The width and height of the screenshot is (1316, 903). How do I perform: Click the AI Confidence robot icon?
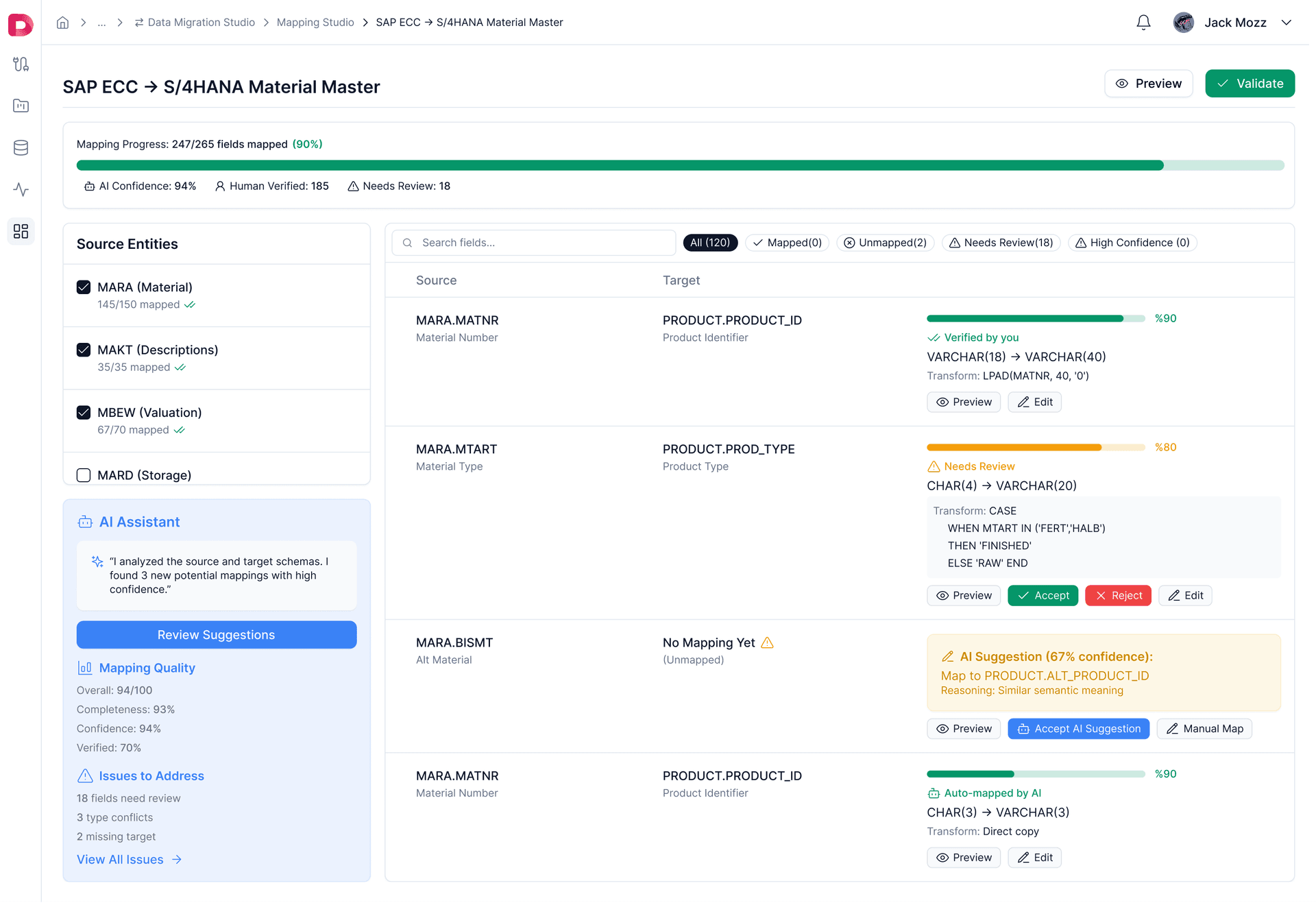tap(89, 186)
